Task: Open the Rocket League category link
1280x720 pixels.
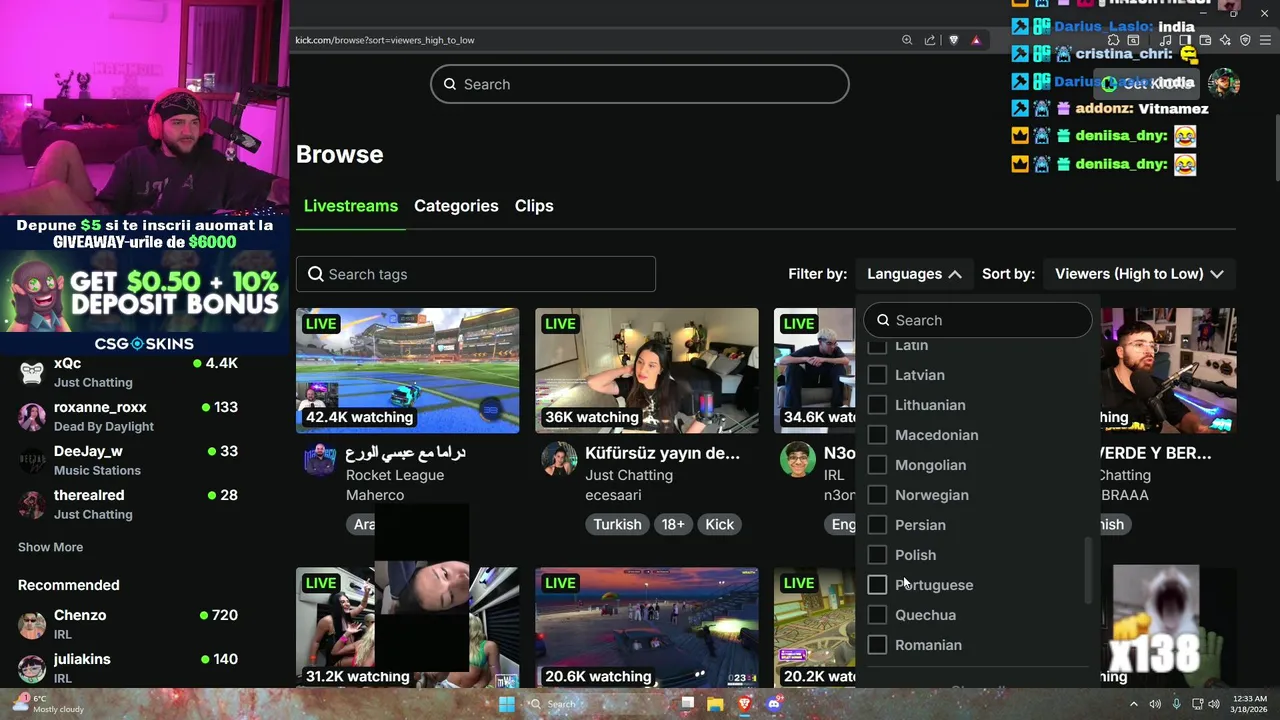Action: 395,475
